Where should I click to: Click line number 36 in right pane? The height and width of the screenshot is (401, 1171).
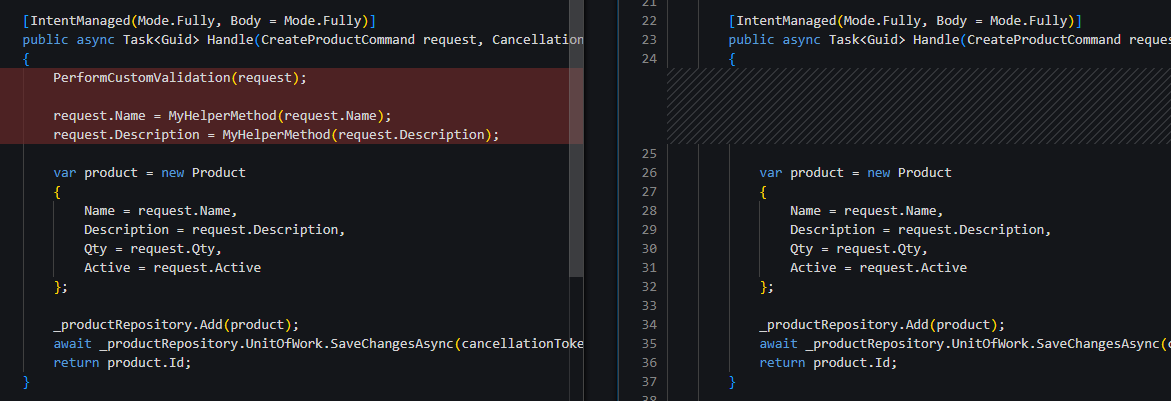[648, 363]
